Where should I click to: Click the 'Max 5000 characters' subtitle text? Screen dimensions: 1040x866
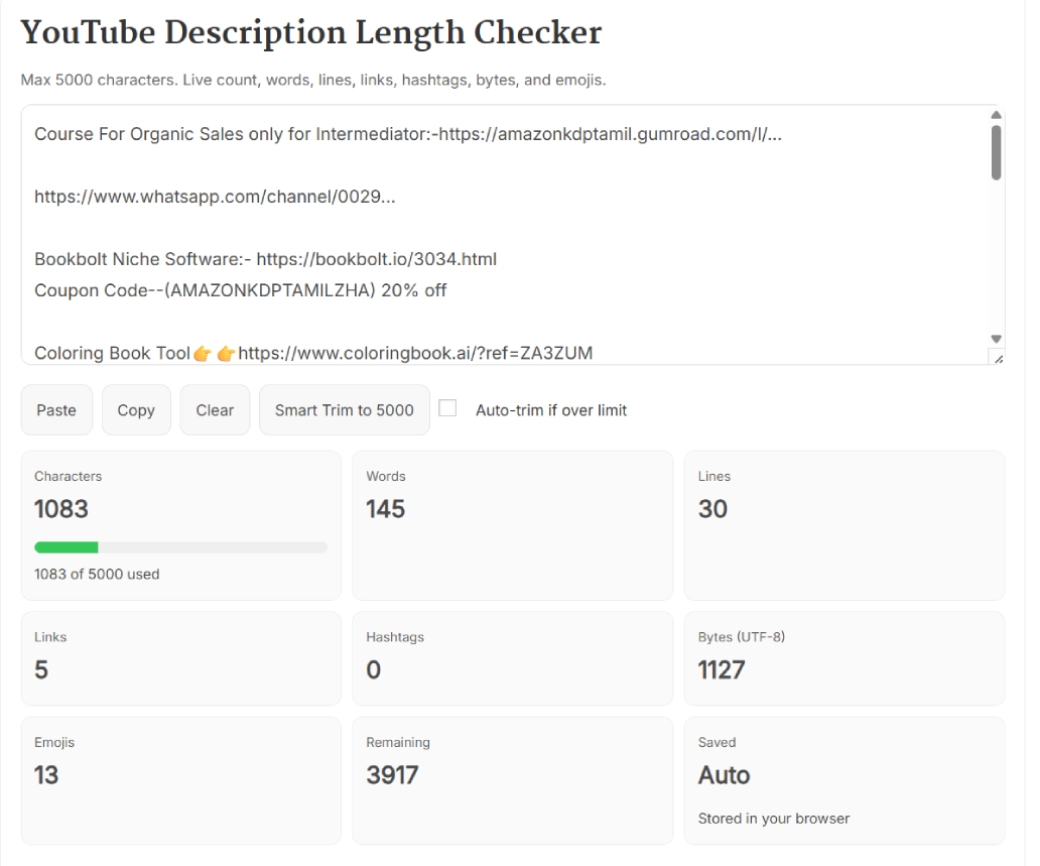click(313, 80)
